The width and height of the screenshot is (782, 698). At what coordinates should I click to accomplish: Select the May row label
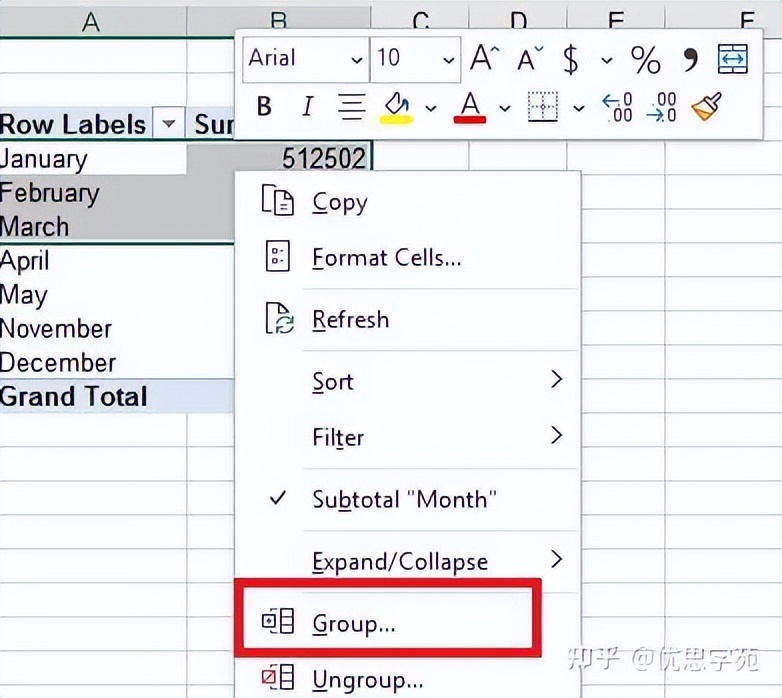click(x=93, y=295)
